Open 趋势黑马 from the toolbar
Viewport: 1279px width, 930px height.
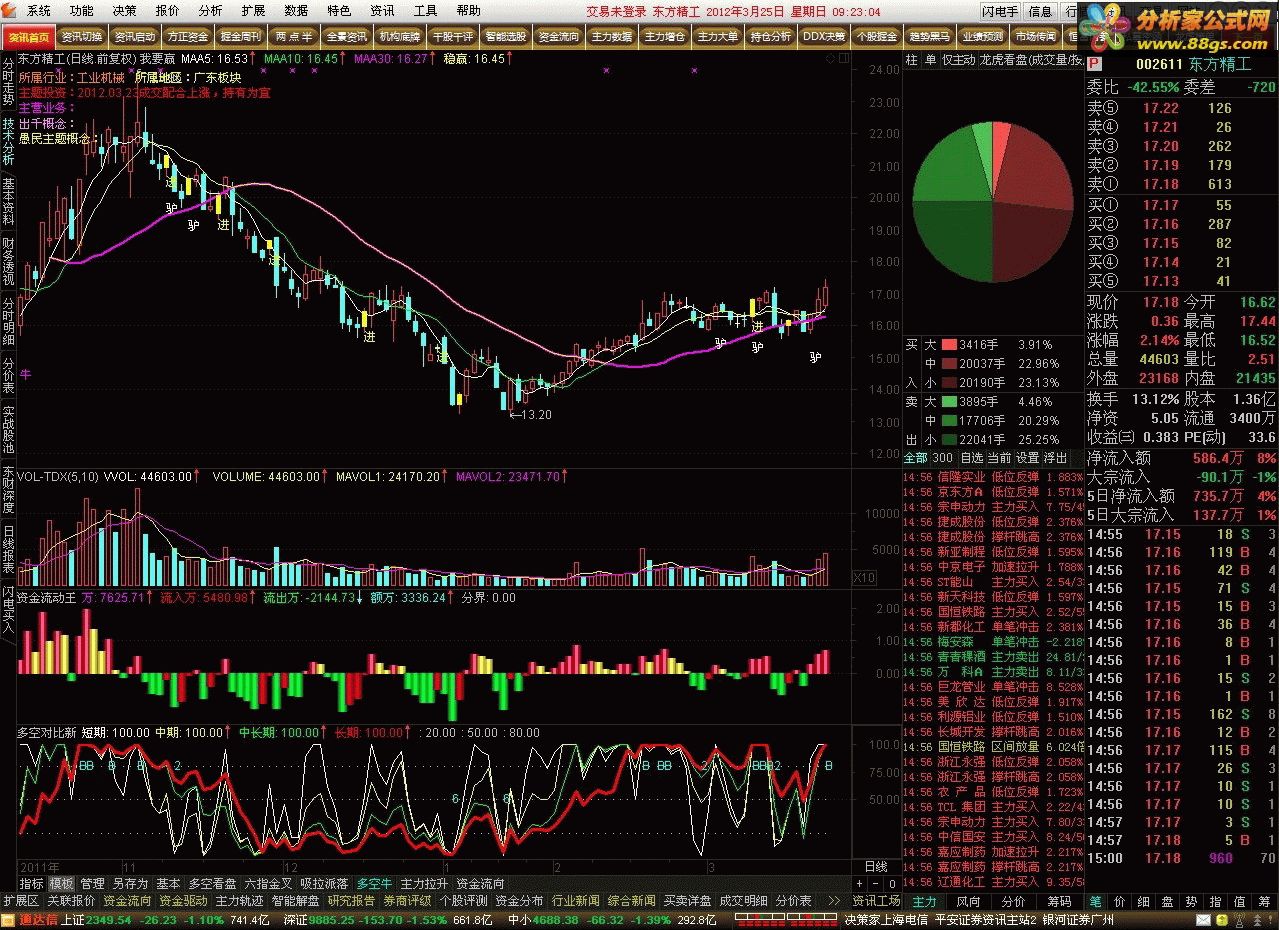click(929, 36)
